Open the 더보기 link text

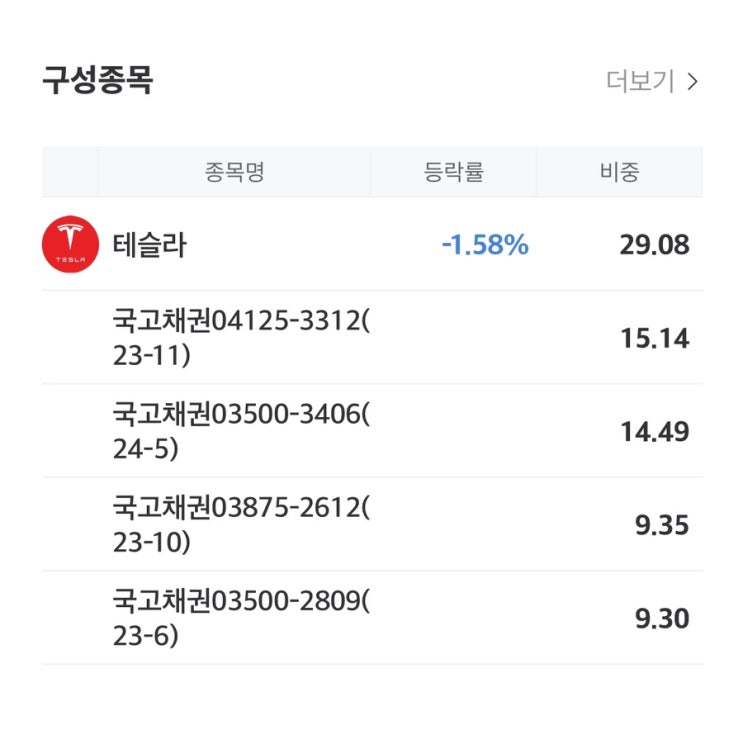pos(640,82)
